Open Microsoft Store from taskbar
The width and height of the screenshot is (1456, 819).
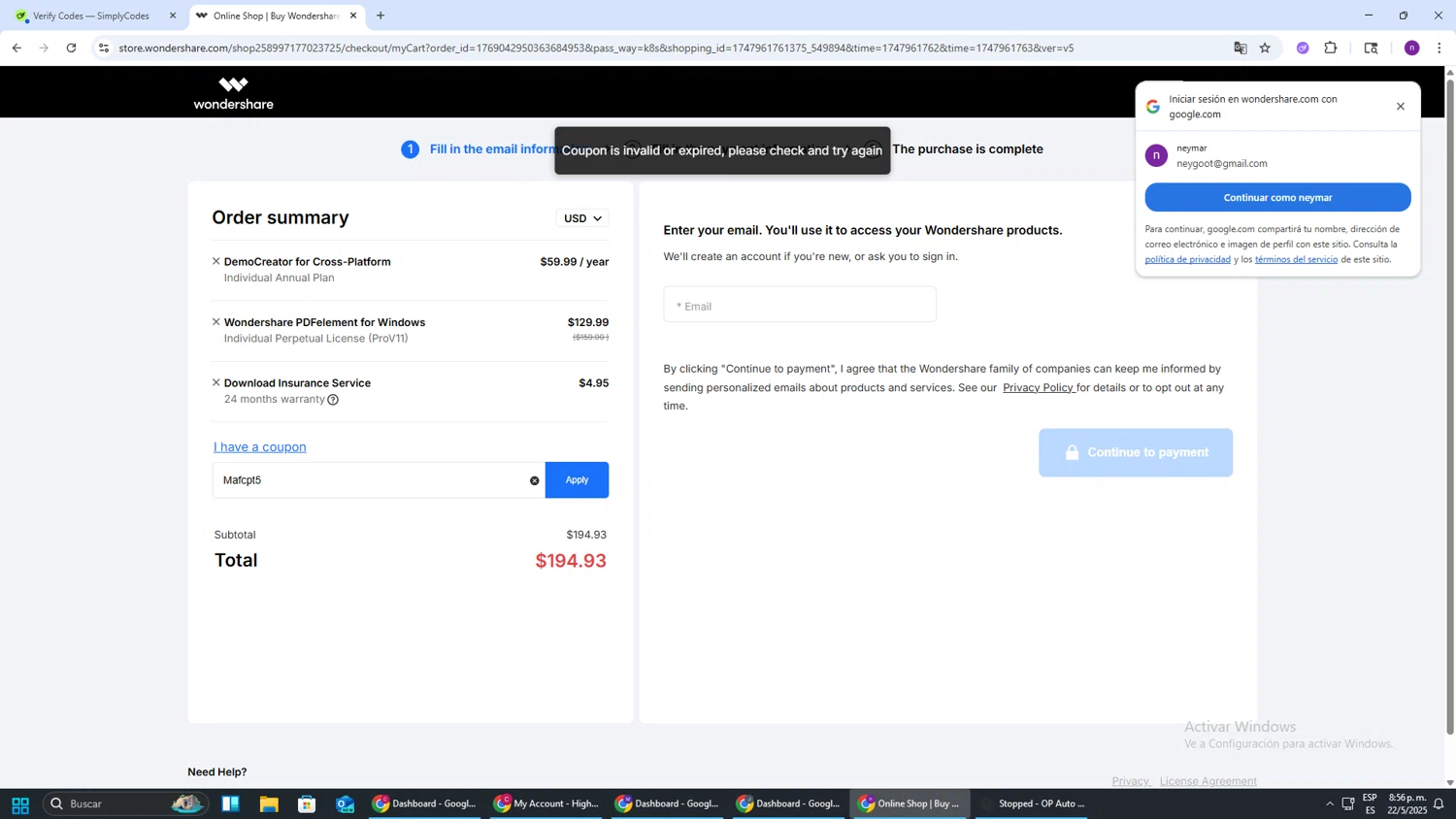pyautogui.click(x=307, y=803)
